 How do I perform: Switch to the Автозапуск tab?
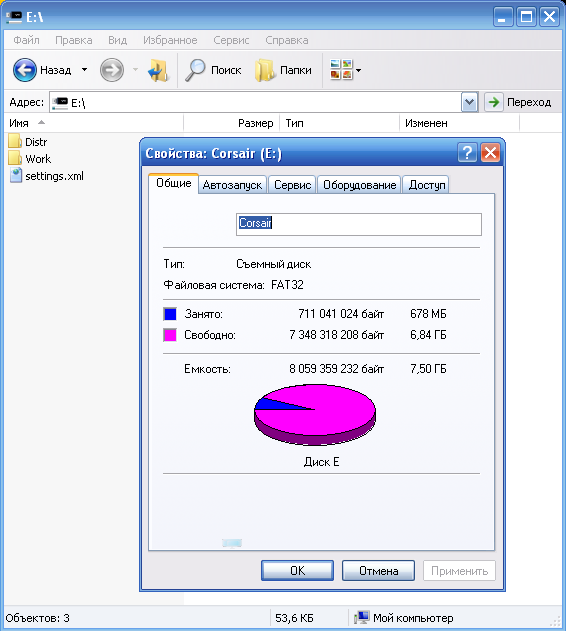click(232, 185)
